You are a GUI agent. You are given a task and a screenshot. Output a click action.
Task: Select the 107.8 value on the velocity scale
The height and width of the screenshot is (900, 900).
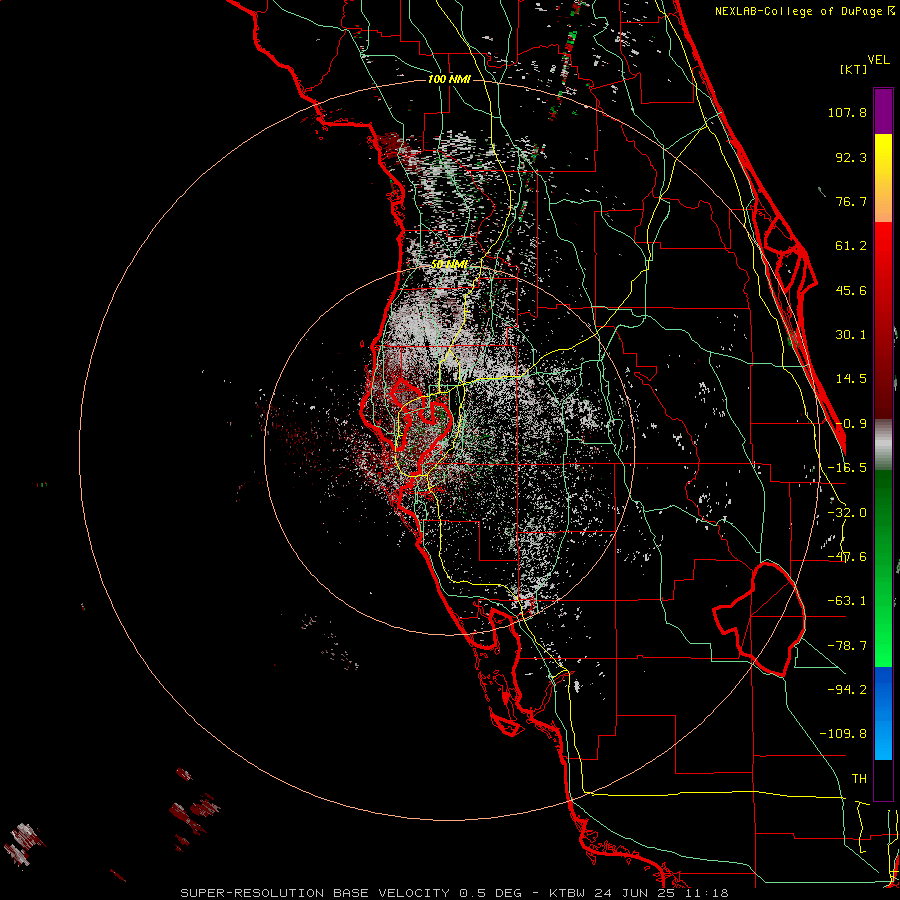click(847, 112)
